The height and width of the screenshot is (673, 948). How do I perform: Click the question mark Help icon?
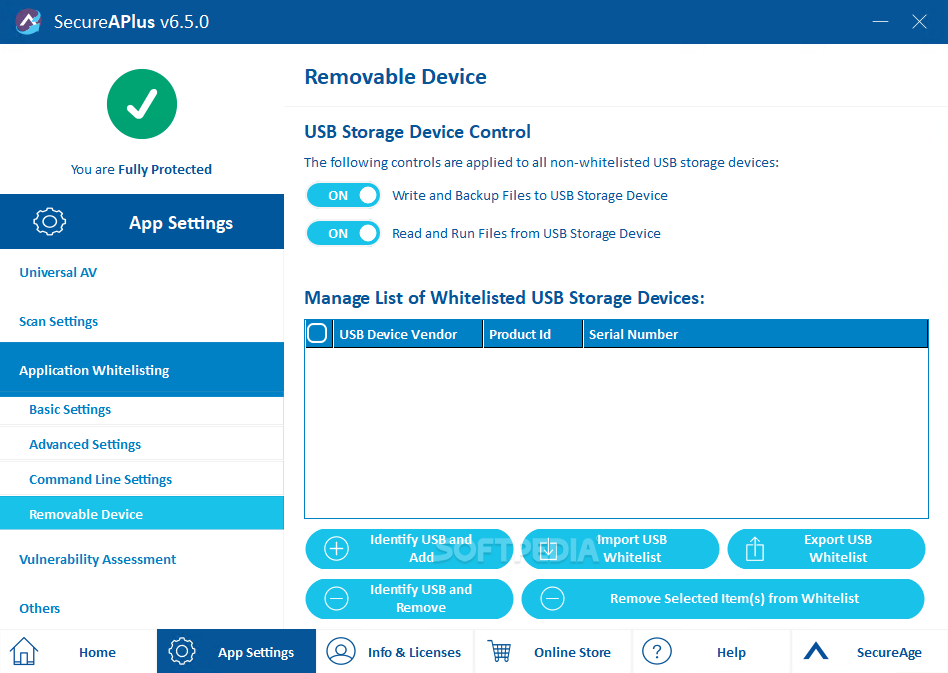(657, 651)
